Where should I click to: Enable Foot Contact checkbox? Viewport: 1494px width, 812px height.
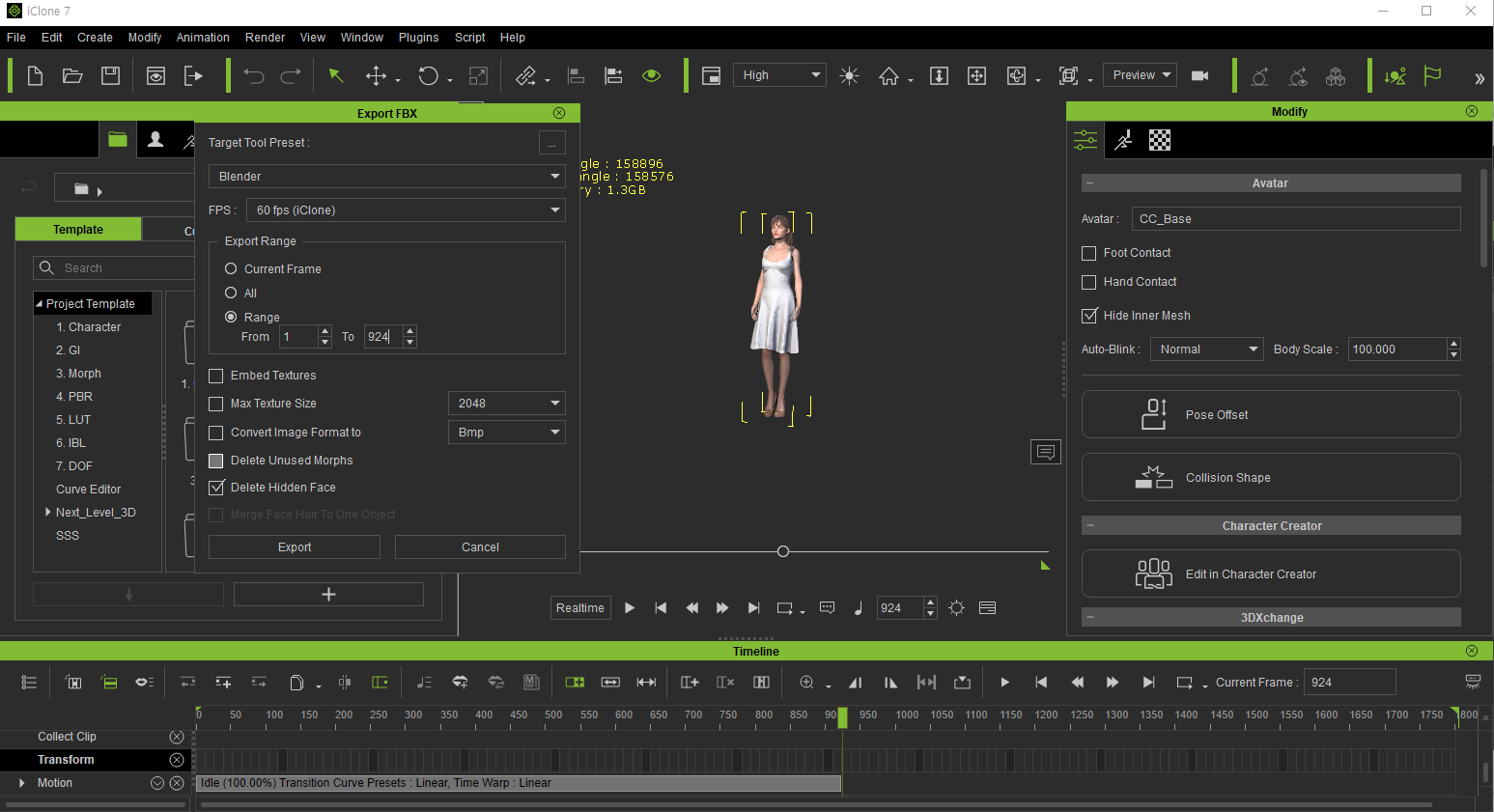coord(1089,253)
